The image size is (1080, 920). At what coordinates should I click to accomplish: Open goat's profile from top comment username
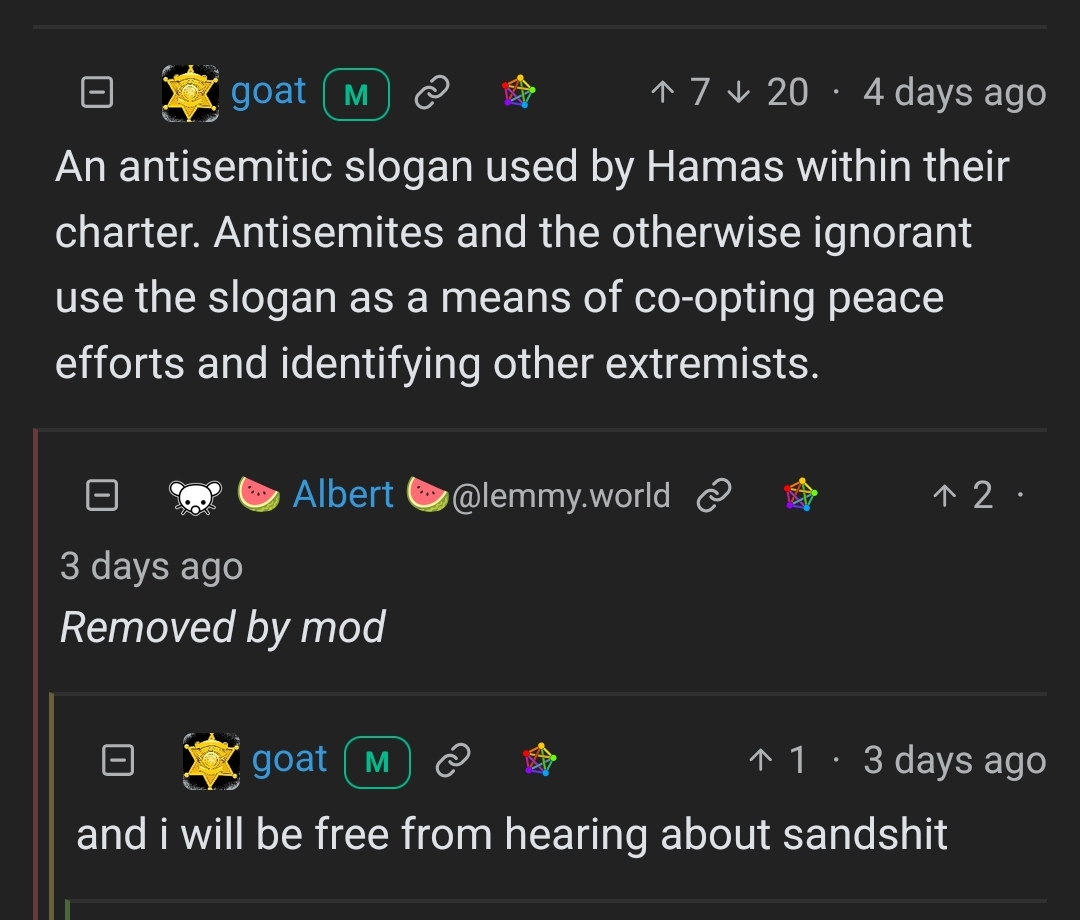(268, 92)
